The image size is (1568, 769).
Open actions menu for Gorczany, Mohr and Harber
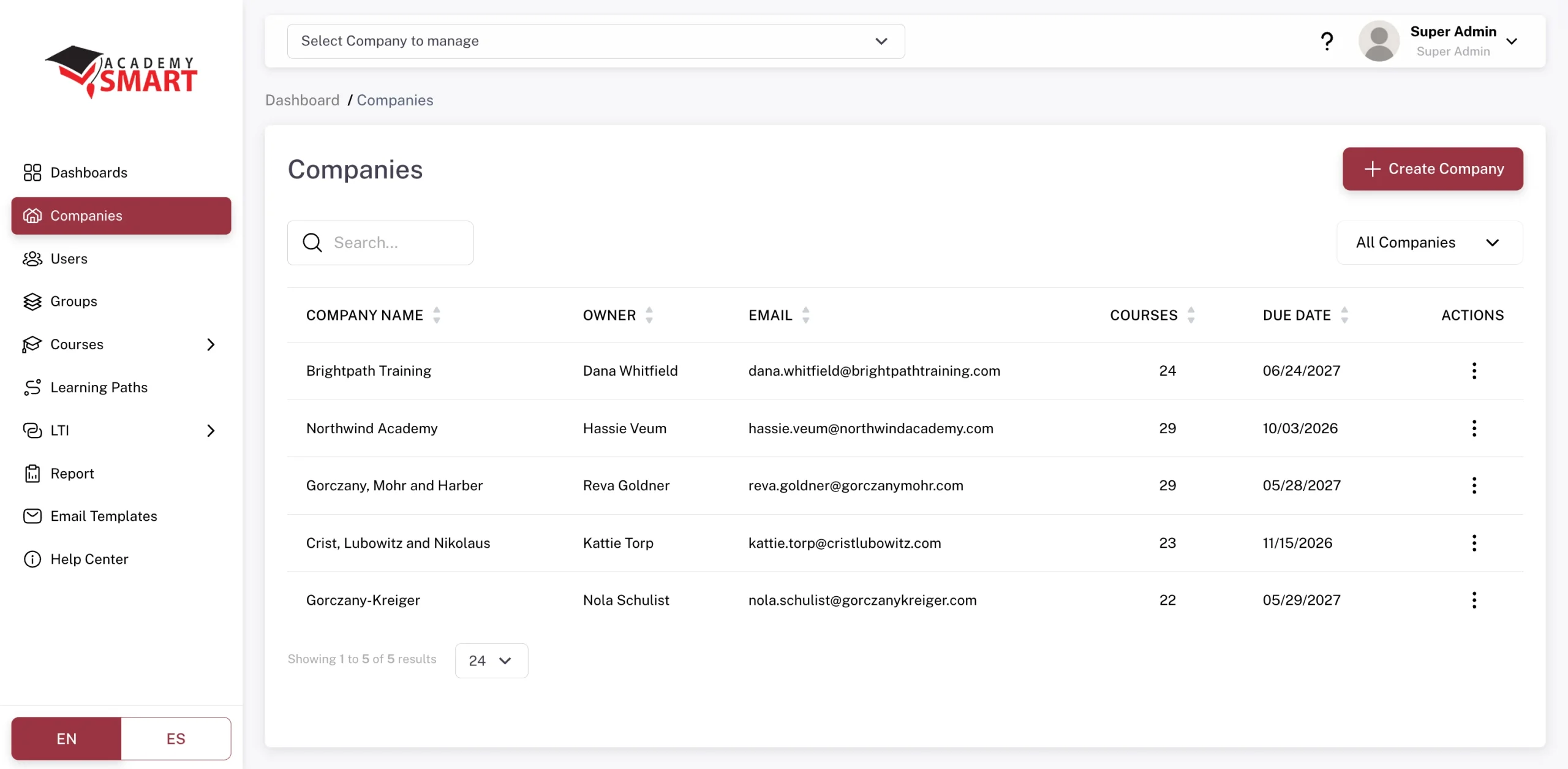pyautogui.click(x=1474, y=485)
